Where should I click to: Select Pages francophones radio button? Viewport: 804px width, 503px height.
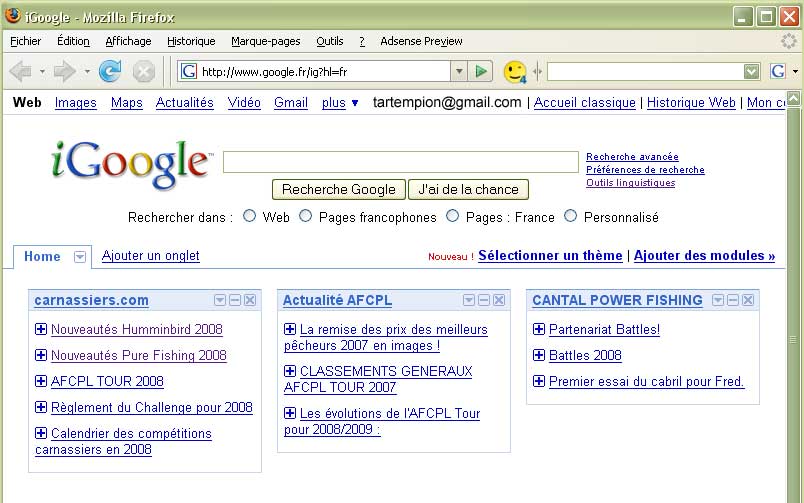[306, 216]
